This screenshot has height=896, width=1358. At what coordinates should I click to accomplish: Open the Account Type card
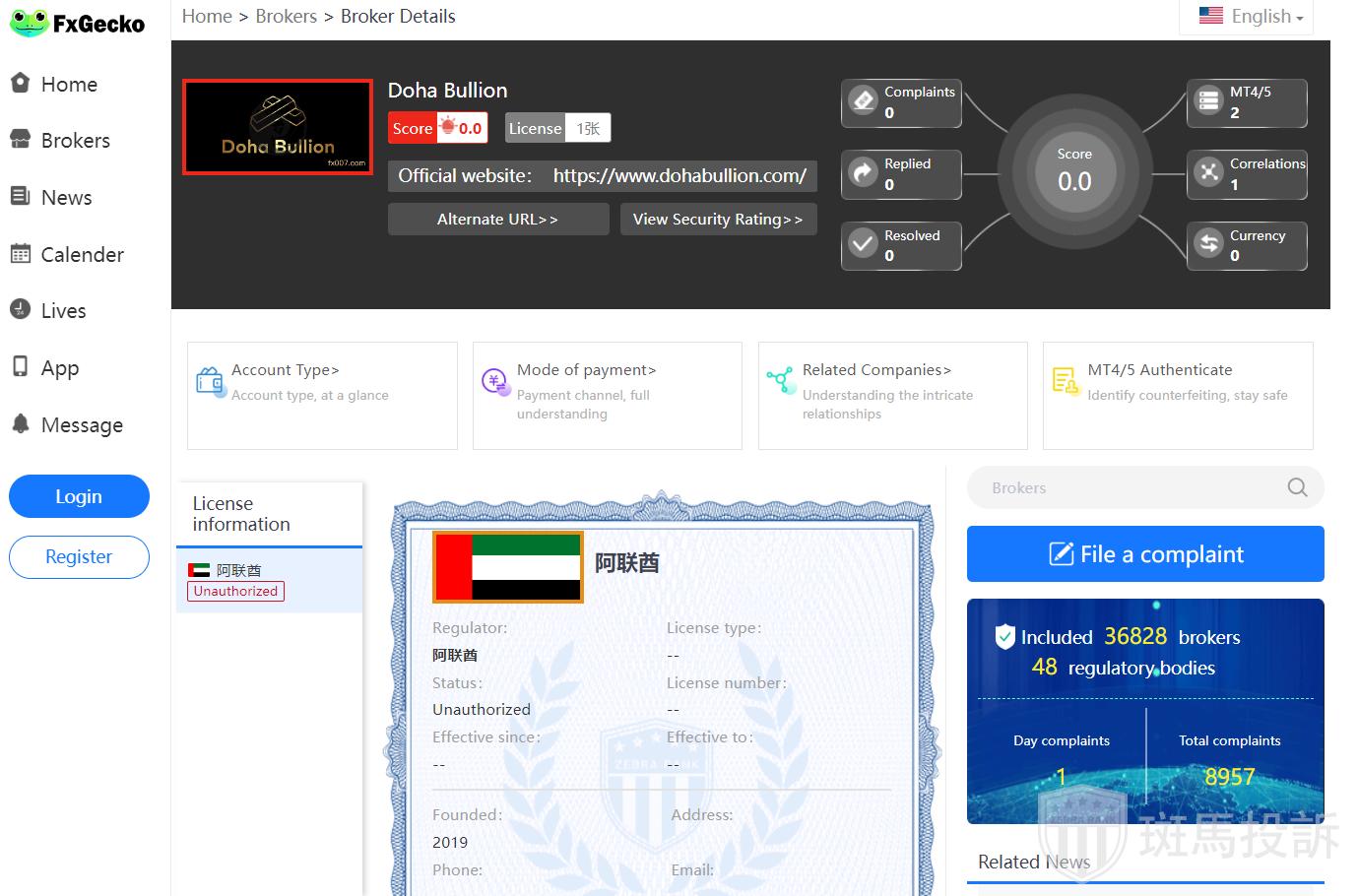[x=322, y=395]
